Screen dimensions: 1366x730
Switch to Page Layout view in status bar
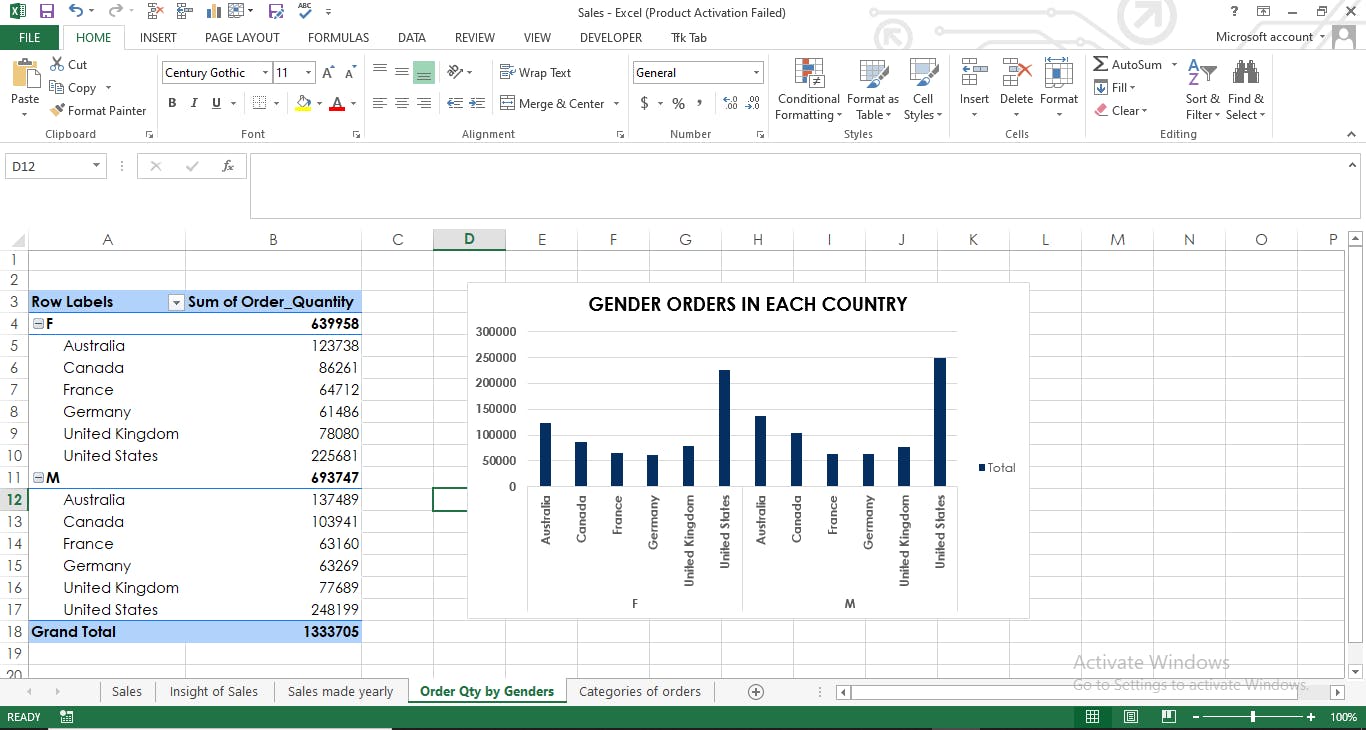(1131, 717)
